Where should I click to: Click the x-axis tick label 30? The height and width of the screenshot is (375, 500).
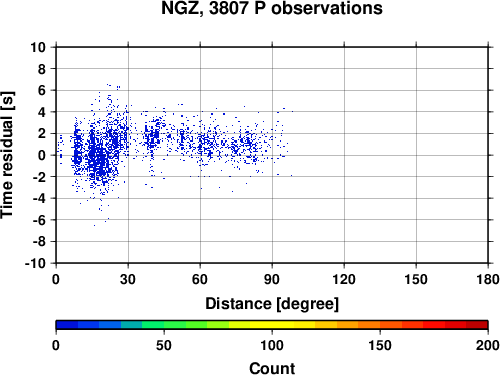click(128, 279)
